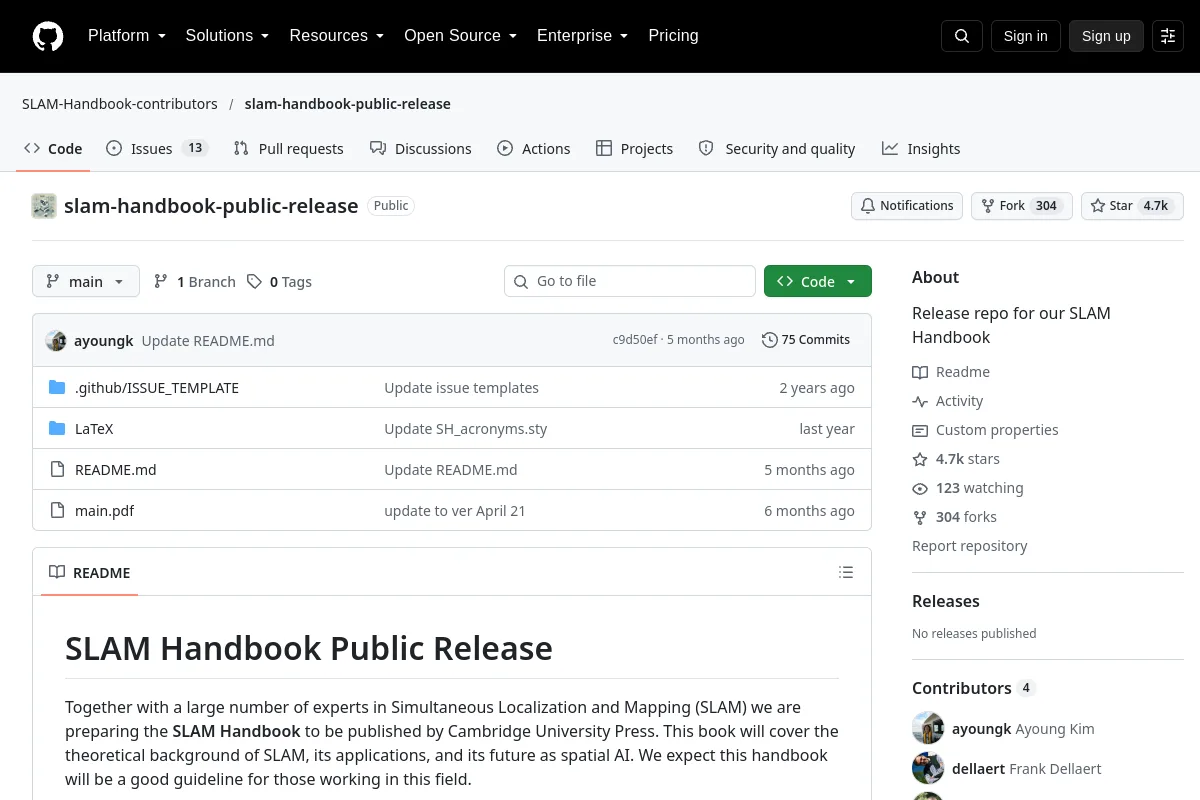Click the search magnifier button
Screen dimensions: 1200x800
(962, 36)
